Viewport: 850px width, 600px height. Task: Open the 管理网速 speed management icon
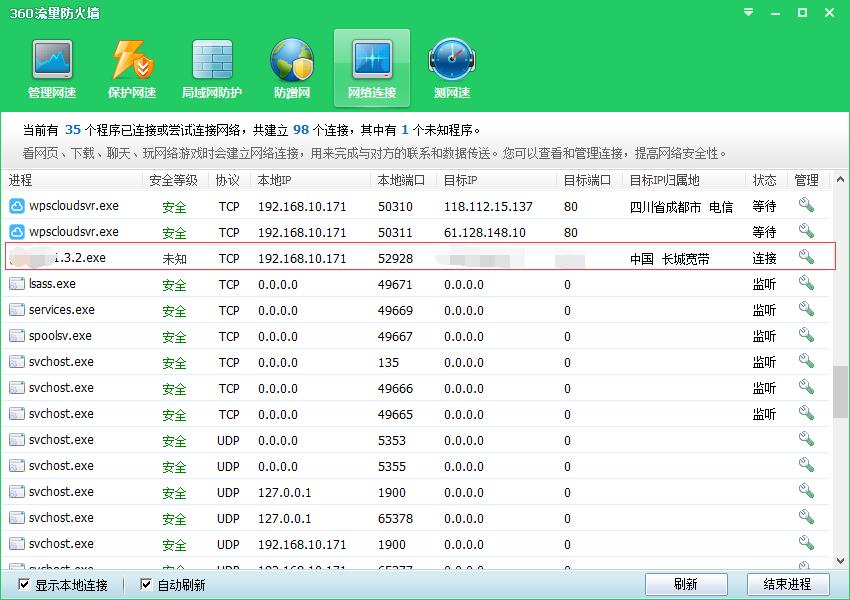52,68
